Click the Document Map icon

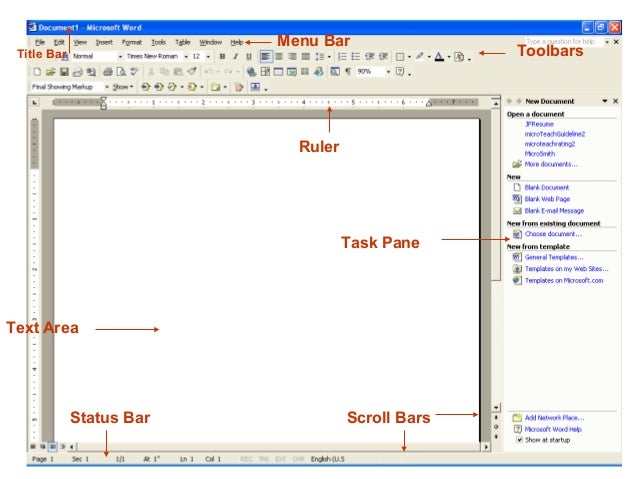coord(335,72)
